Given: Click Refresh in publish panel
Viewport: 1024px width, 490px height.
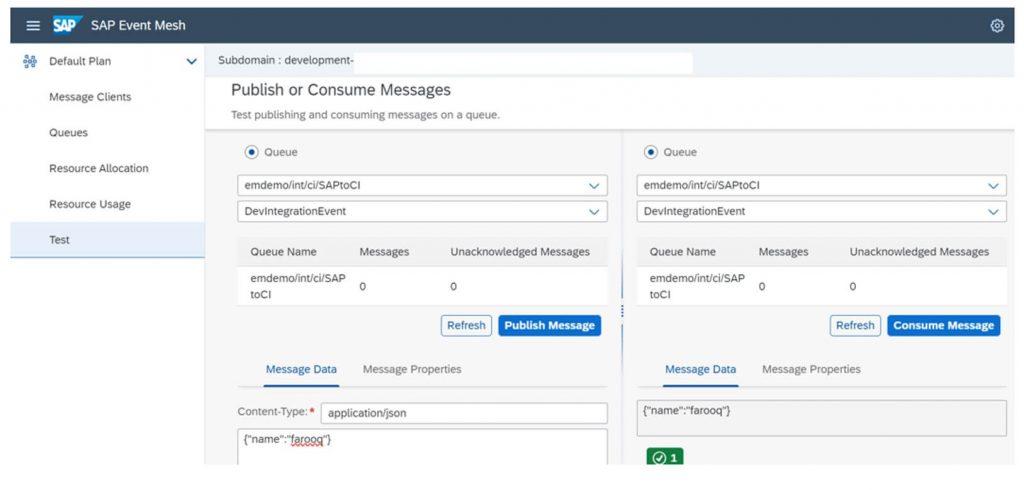Looking at the screenshot, I should [x=466, y=325].
